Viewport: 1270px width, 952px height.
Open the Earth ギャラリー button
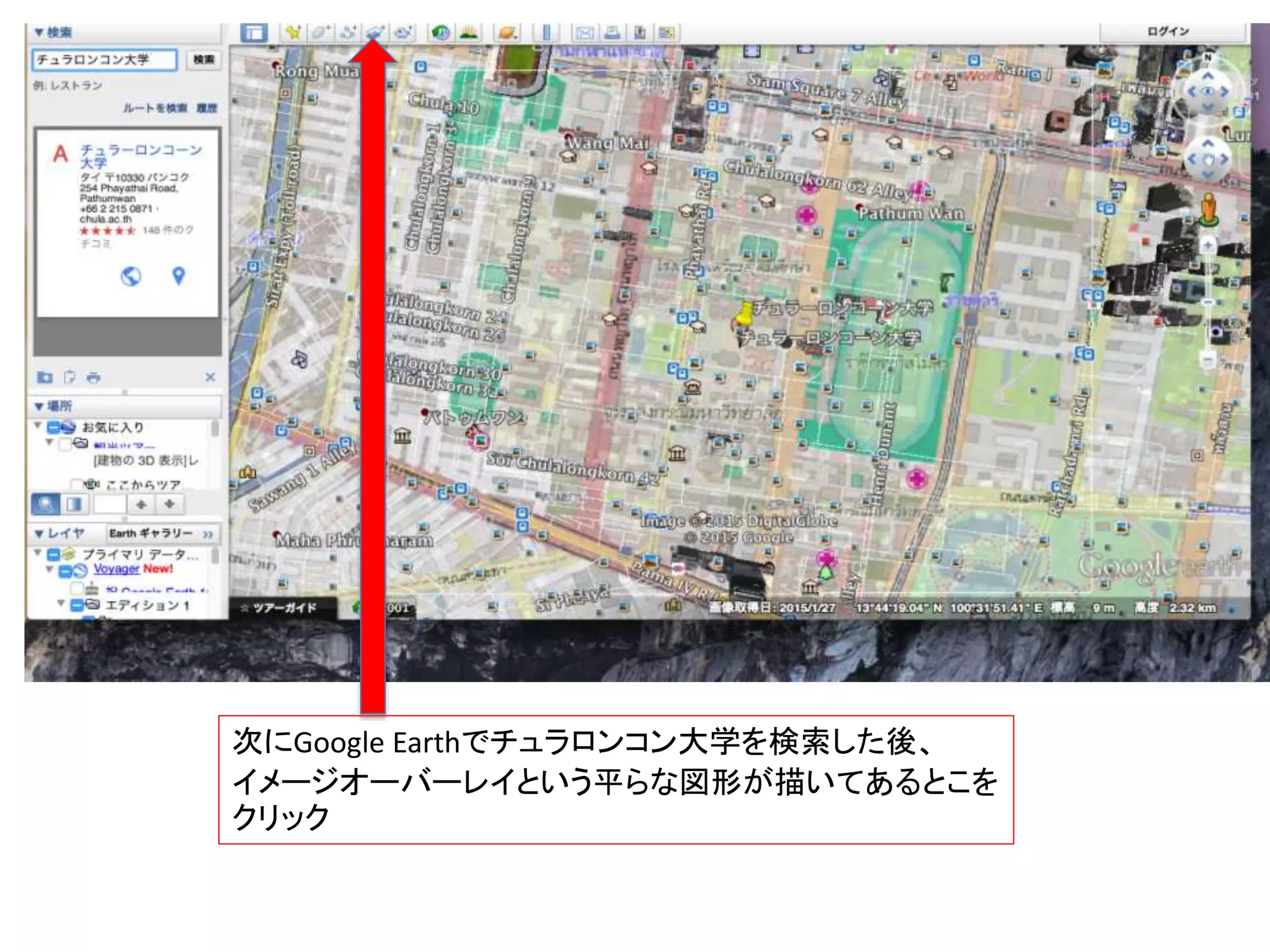click(x=162, y=534)
